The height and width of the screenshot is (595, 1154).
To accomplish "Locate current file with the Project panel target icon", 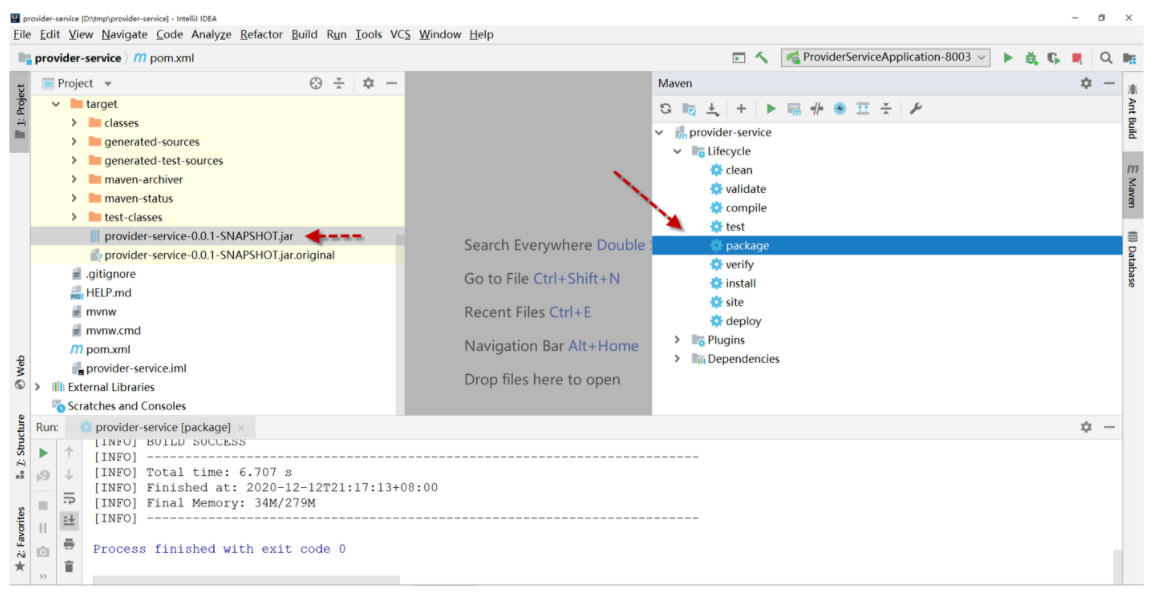I will tap(316, 83).
